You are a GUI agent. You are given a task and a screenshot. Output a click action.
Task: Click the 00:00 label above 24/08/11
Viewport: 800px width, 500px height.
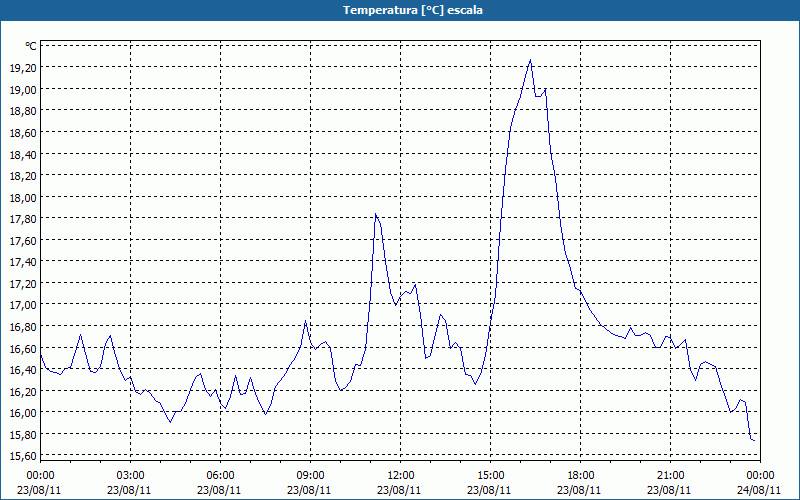760,476
